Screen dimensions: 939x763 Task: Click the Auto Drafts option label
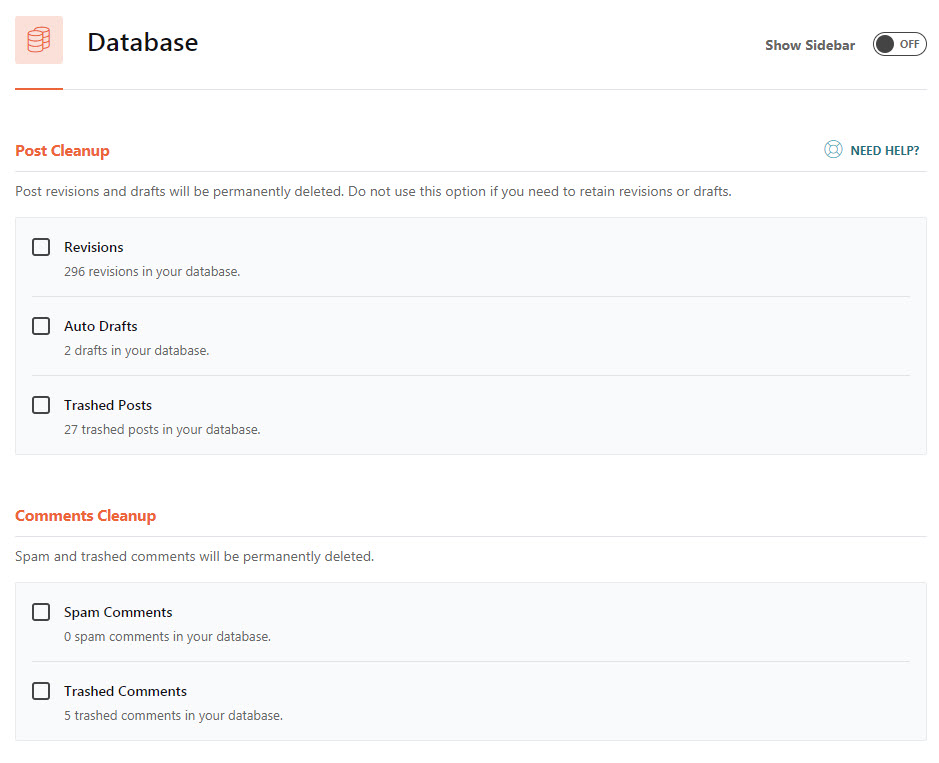pos(101,326)
